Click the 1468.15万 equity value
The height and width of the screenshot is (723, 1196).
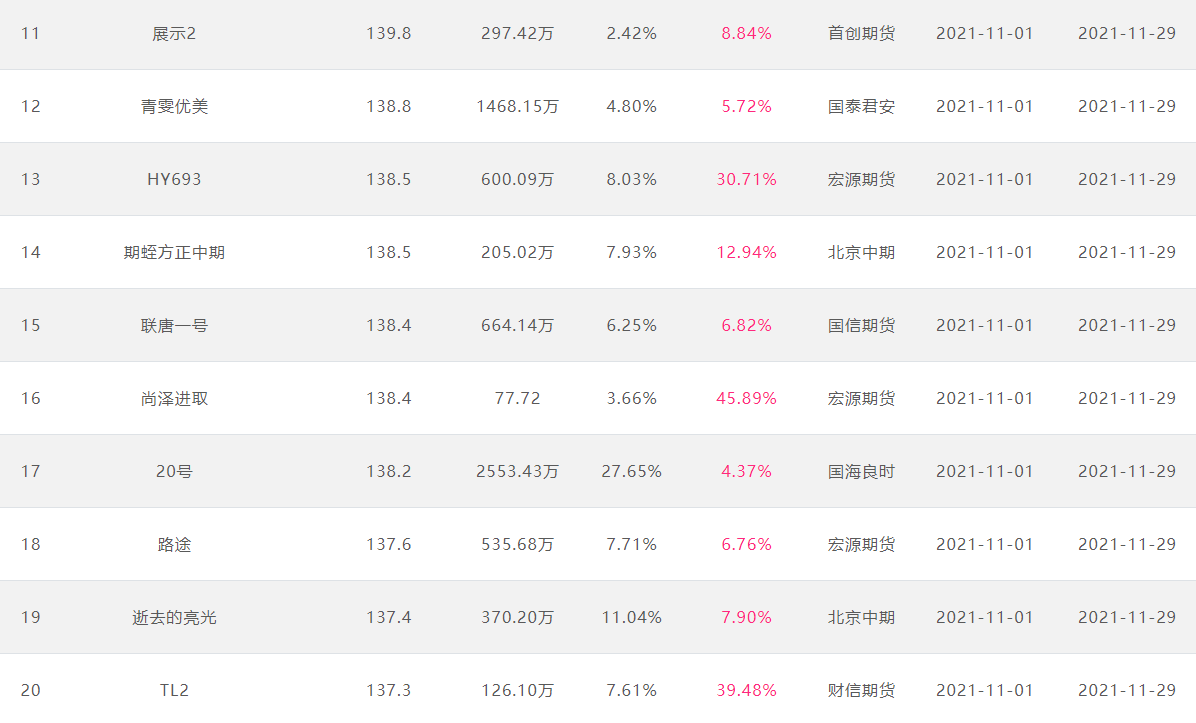[517, 107]
